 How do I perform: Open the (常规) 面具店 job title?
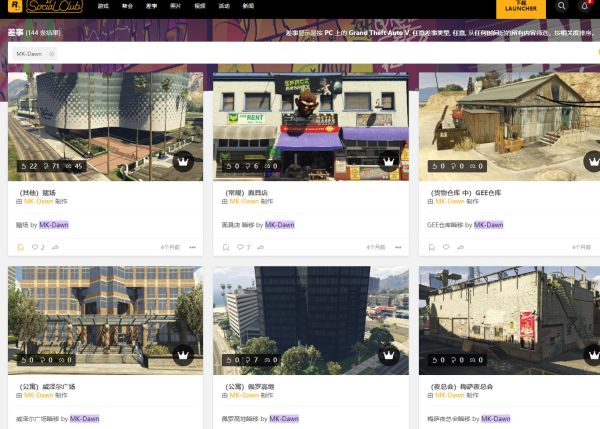coord(246,192)
